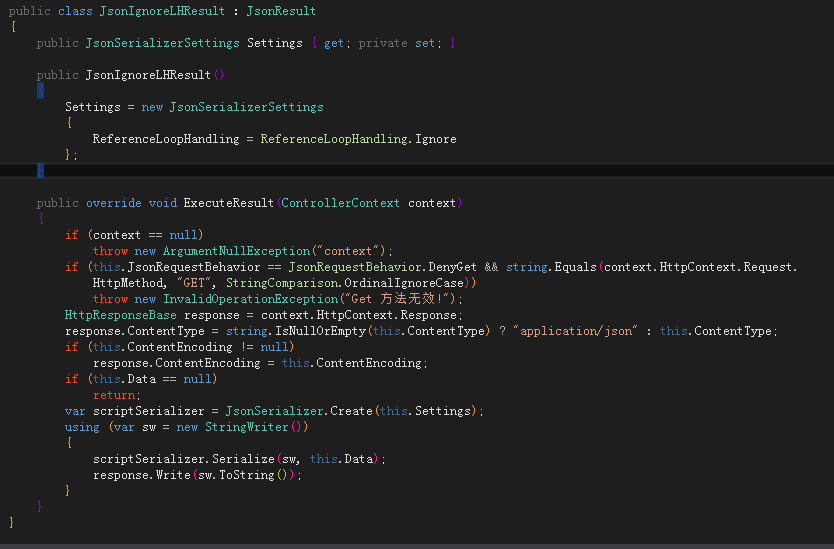The width and height of the screenshot is (834, 549).
Task: Select the JsonSerializerSettings type of the Settings property
Action: point(162,43)
